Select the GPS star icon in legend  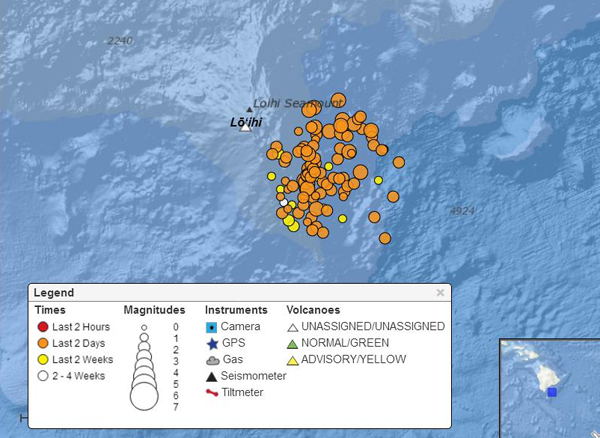(211, 343)
